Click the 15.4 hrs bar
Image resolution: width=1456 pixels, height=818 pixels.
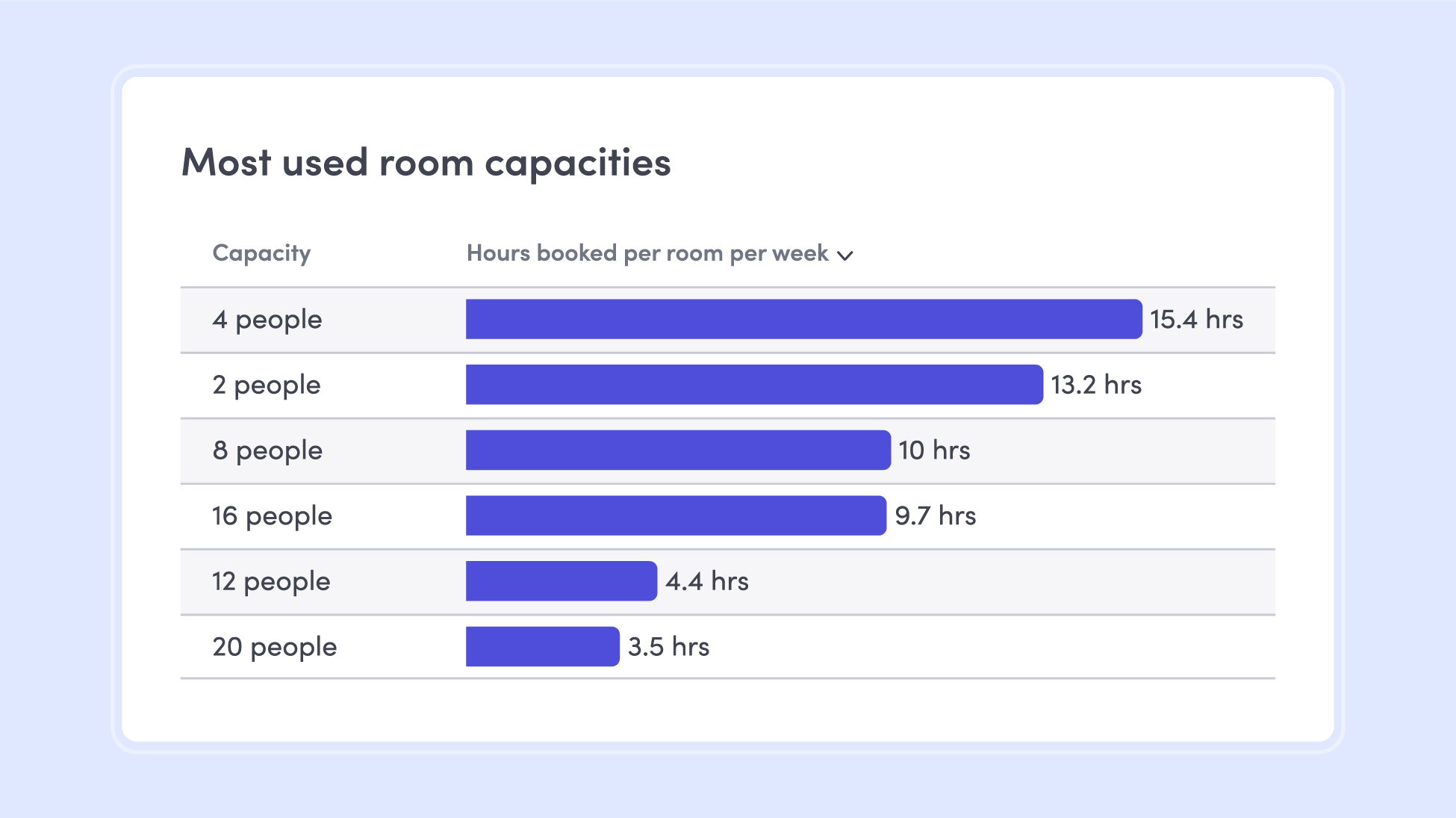803,319
